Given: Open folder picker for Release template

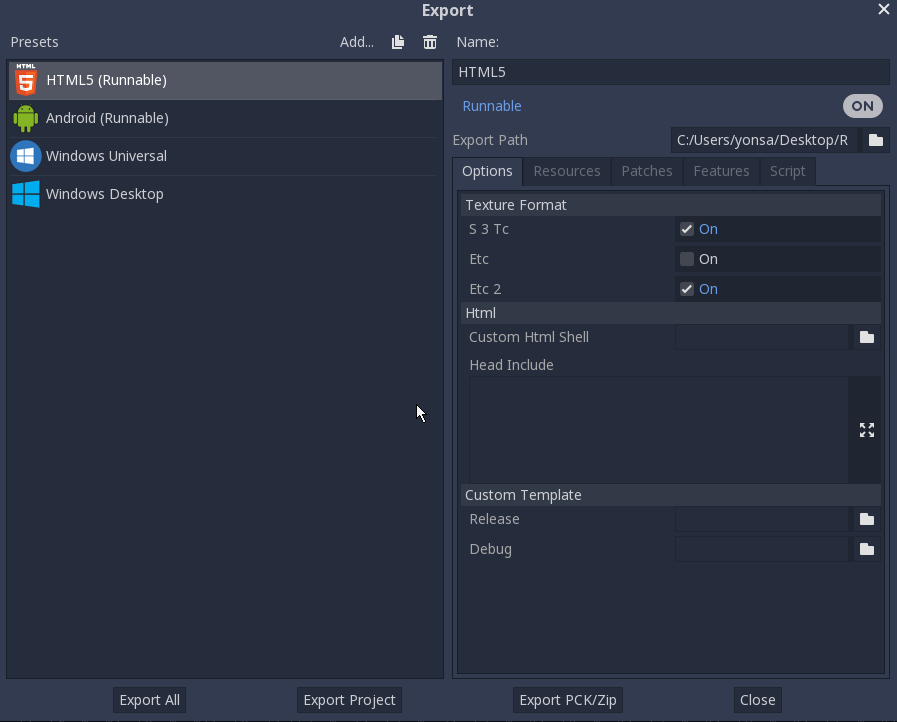Looking at the screenshot, I should click(x=866, y=519).
